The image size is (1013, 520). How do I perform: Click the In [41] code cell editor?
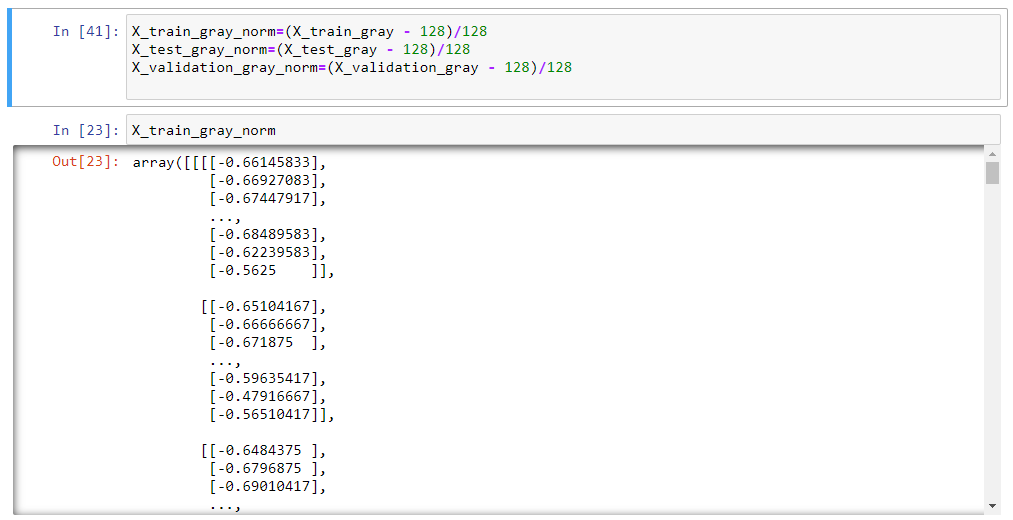563,57
